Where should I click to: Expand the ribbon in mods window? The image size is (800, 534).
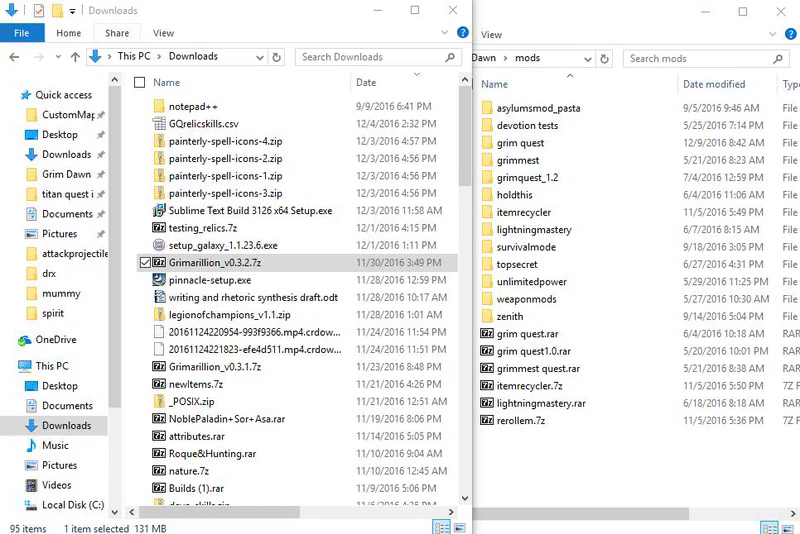pyautogui.click(x=772, y=34)
